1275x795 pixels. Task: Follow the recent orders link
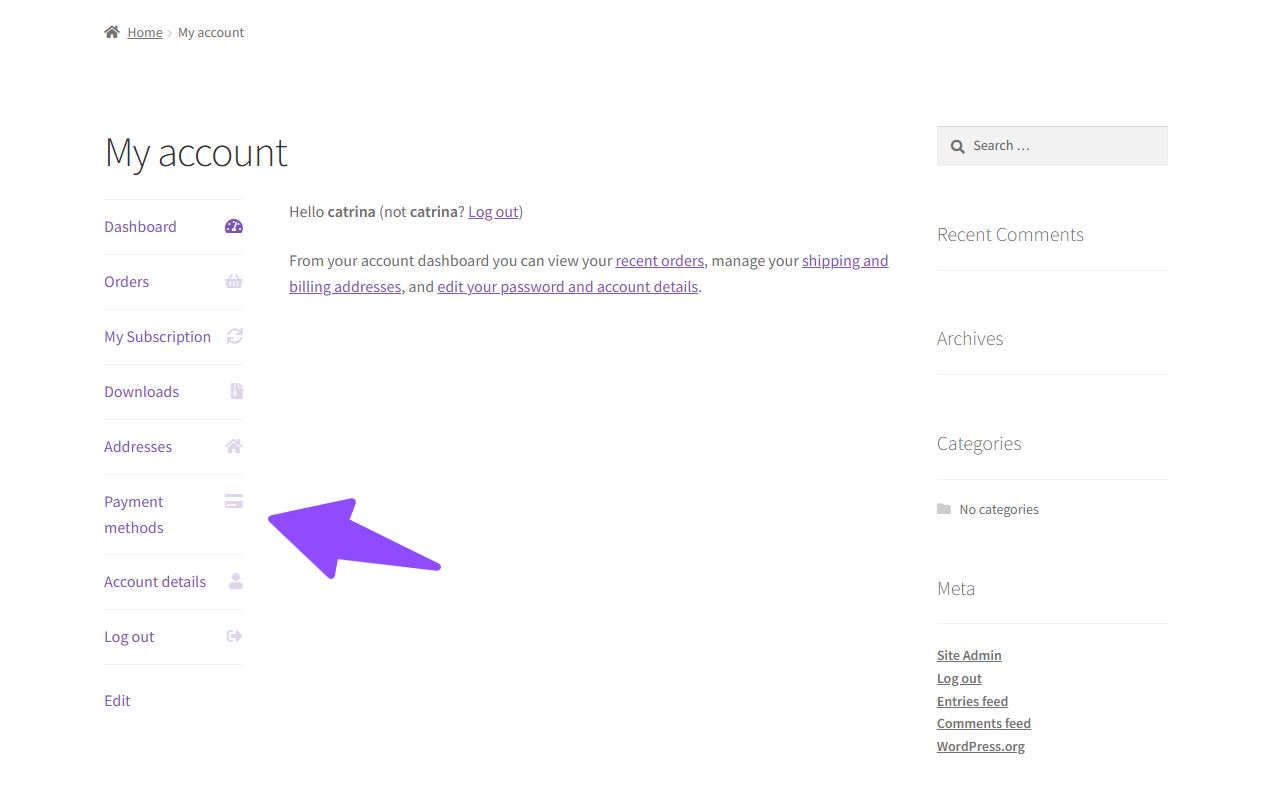pyautogui.click(x=660, y=261)
